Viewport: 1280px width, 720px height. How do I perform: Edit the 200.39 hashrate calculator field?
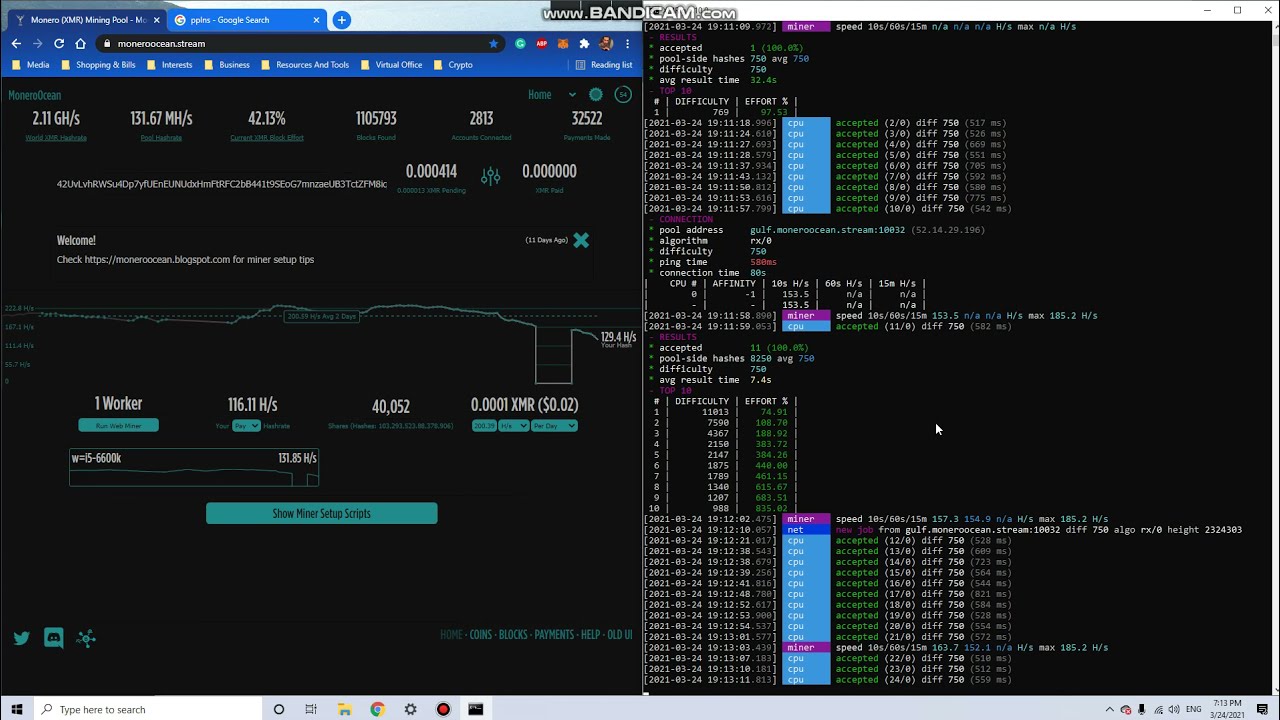pyautogui.click(x=484, y=426)
